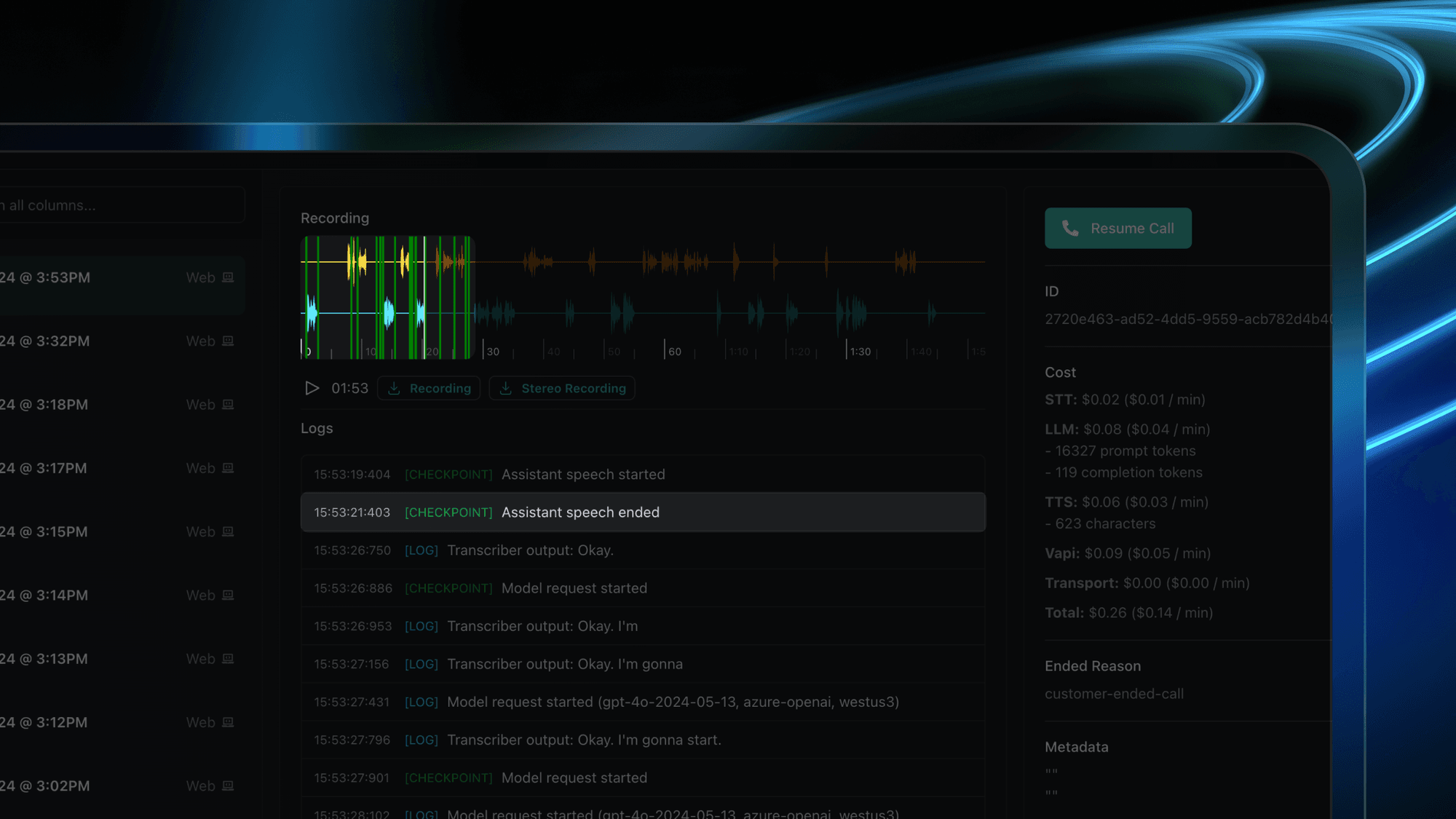
Task: Click the phone icon on the Resume Call button
Action: point(1069,228)
